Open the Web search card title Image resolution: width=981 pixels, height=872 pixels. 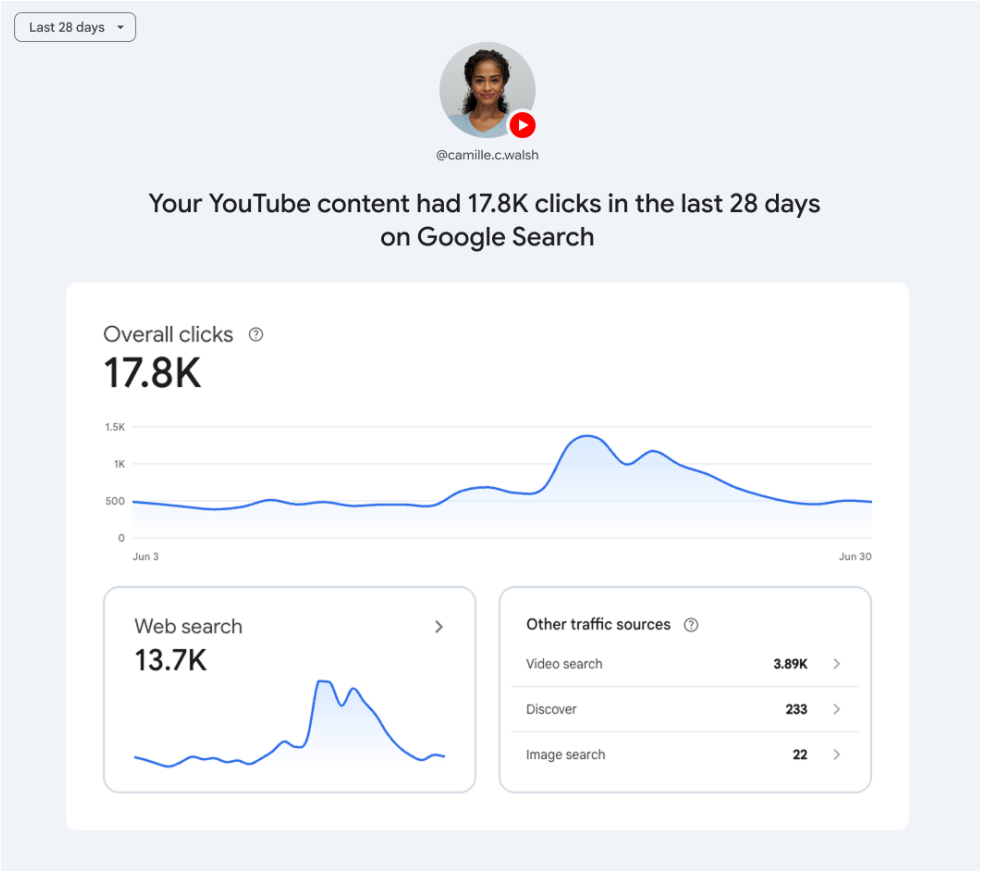(x=188, y=626)
